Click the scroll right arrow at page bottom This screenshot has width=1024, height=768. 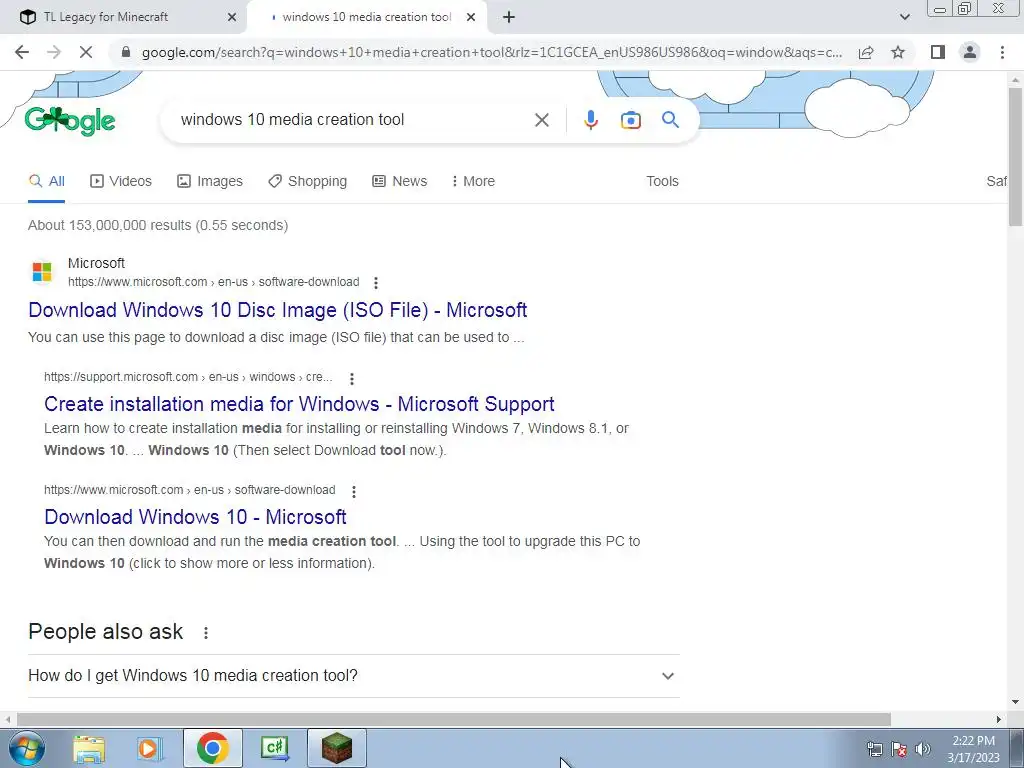coord(999,720)
